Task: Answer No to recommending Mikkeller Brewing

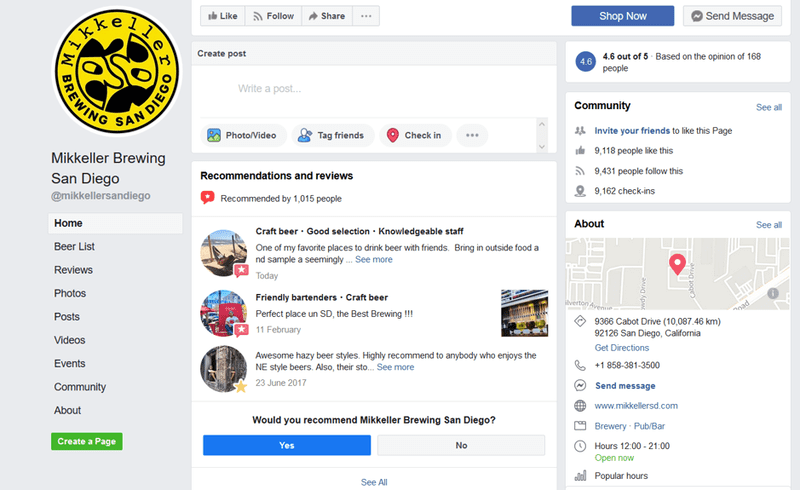Action: click(461, 445)
